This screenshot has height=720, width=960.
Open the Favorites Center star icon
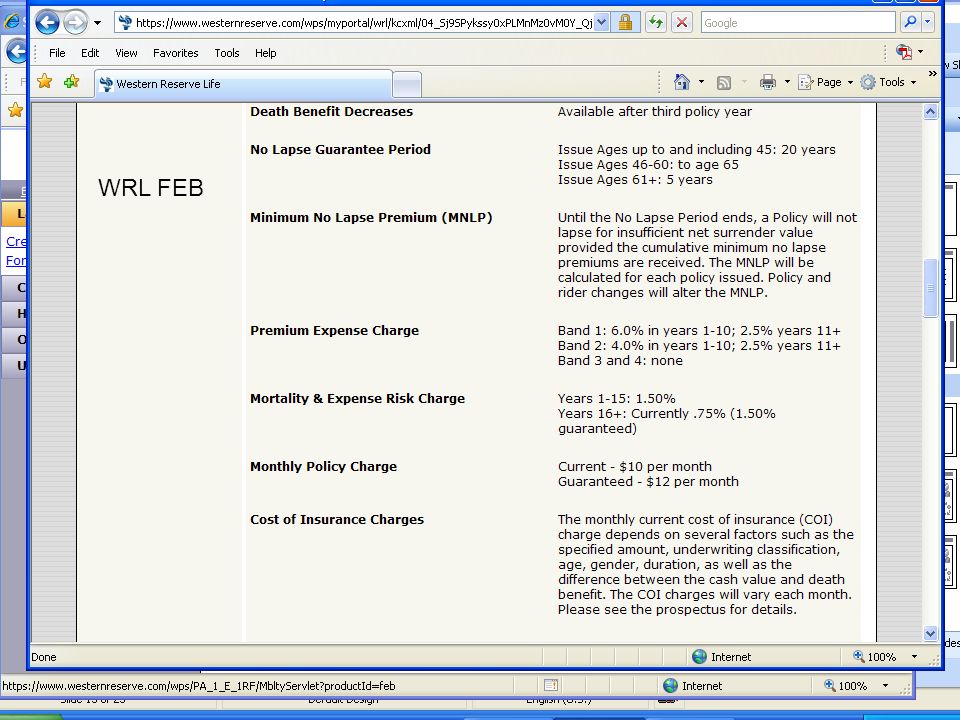pyautogui.click(x=45, y=81)
